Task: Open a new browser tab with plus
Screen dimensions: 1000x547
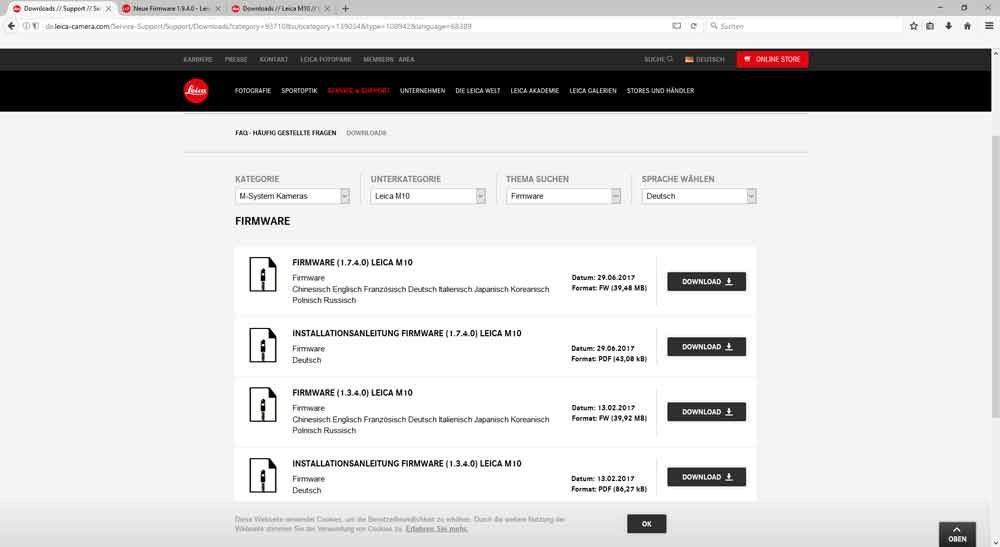Action: tap(346, 8)
